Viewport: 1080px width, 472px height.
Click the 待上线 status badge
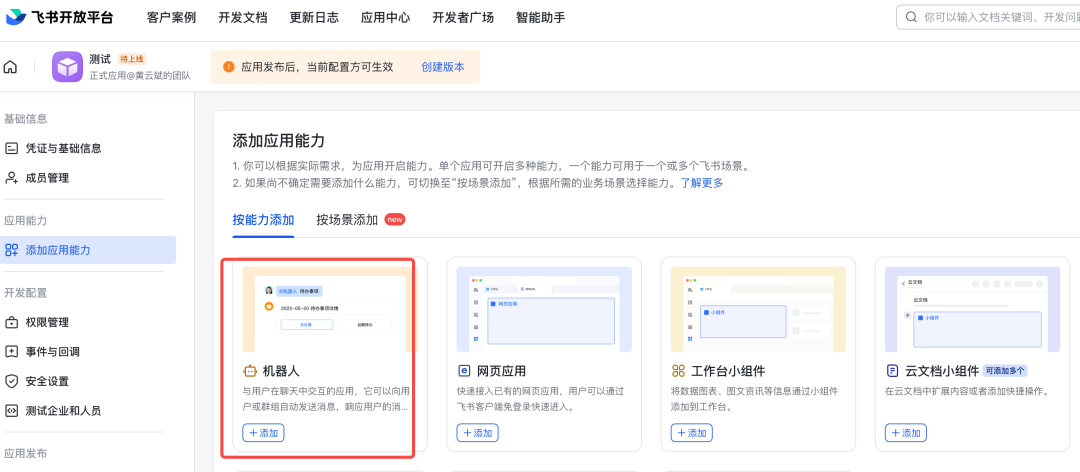click(x=132, y=59)
